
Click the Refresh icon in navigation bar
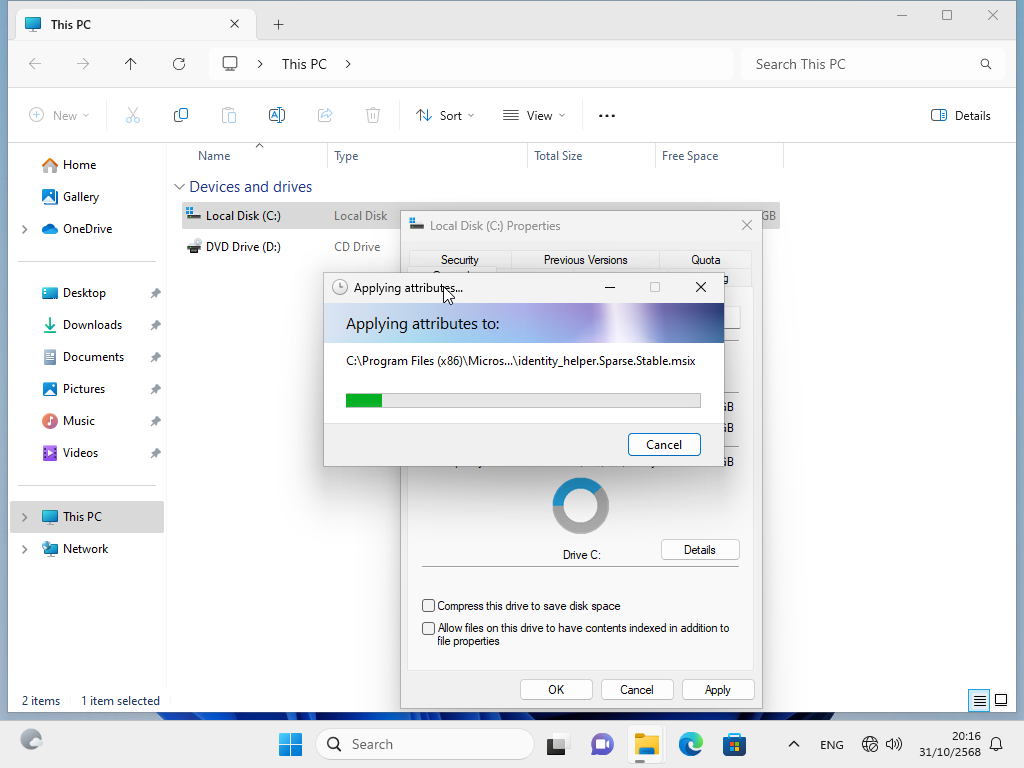pyautogui.click(x=179, y=64)
